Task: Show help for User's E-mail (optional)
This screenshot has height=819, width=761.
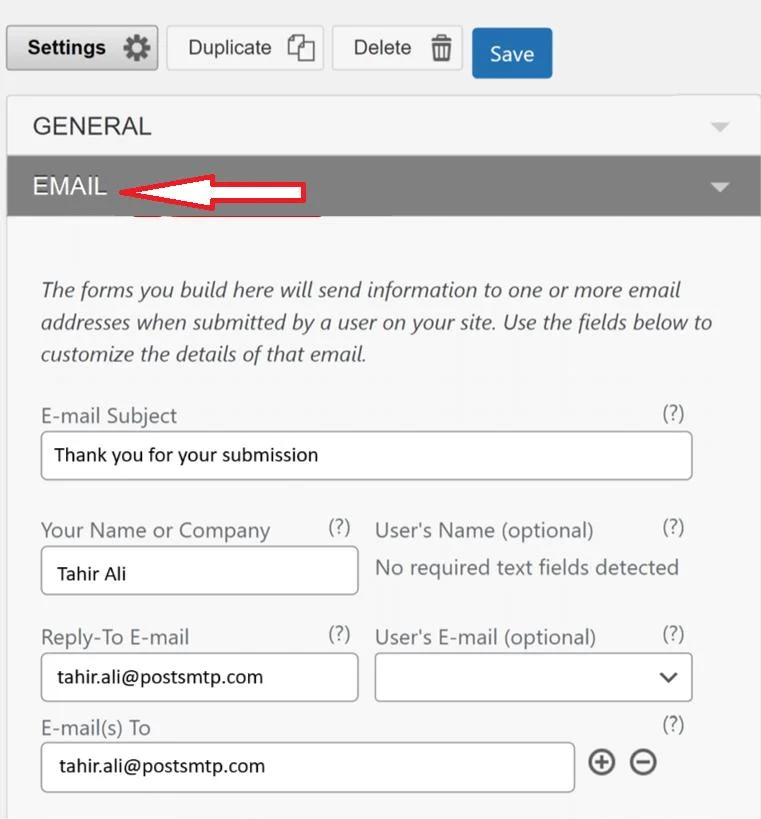Action: pos(673,634)
